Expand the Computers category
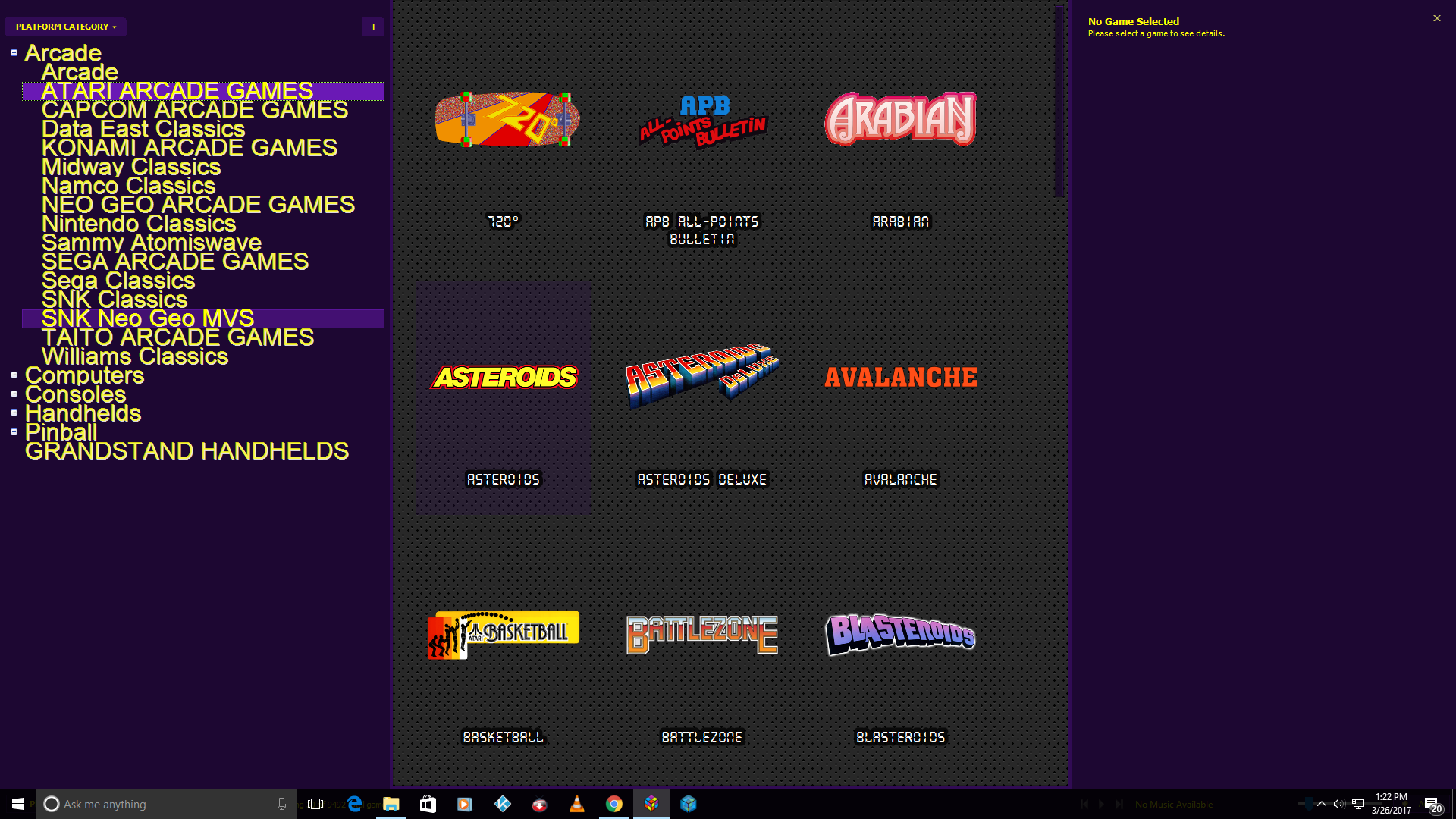This screenshot has width=1456, height=819. pyautogui.click(x=14, y=375)
